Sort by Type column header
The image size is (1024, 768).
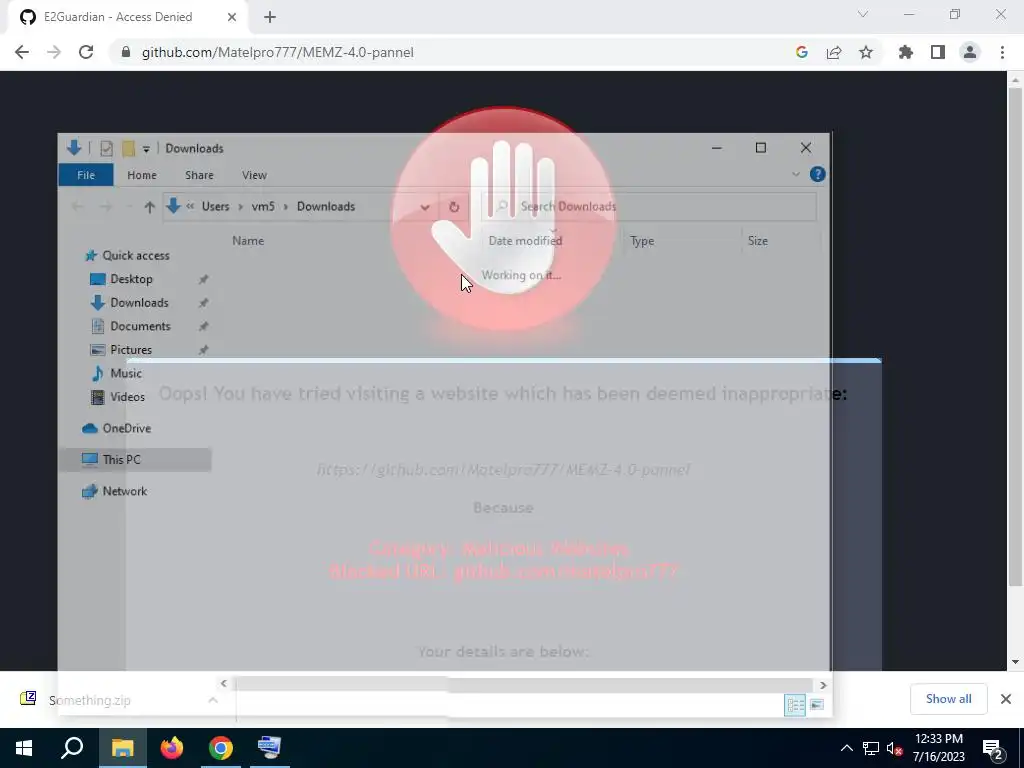[642, 241]
